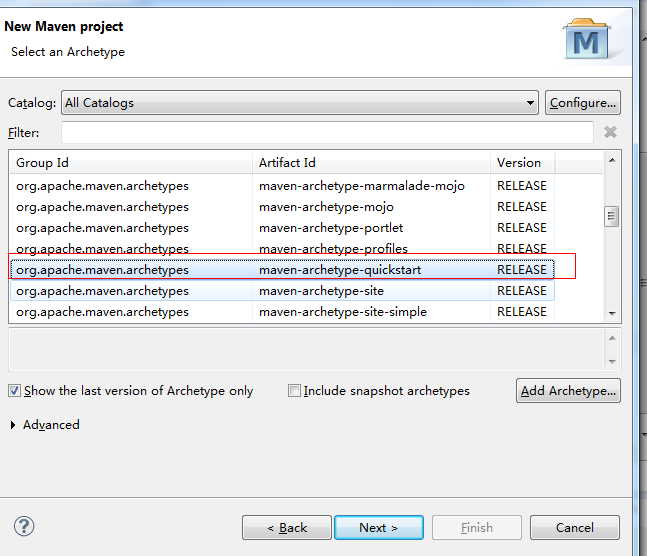Image resolution: width=647 pixels, height=556 pixels.
Task: Cancel the New Maven project wizard
Action: click(x=575, y=527)
